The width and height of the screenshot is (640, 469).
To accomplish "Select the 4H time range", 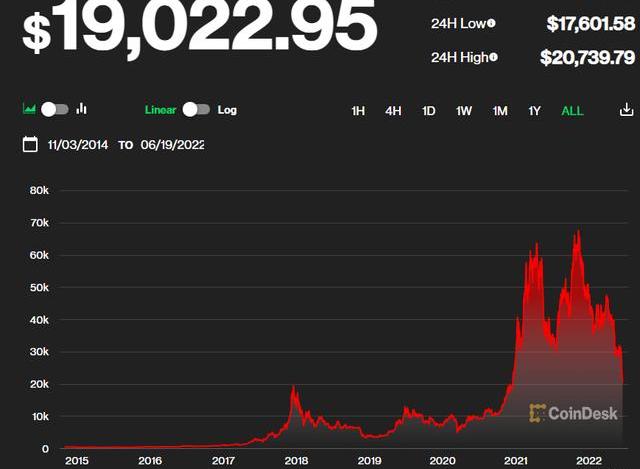I will [393, 111].
